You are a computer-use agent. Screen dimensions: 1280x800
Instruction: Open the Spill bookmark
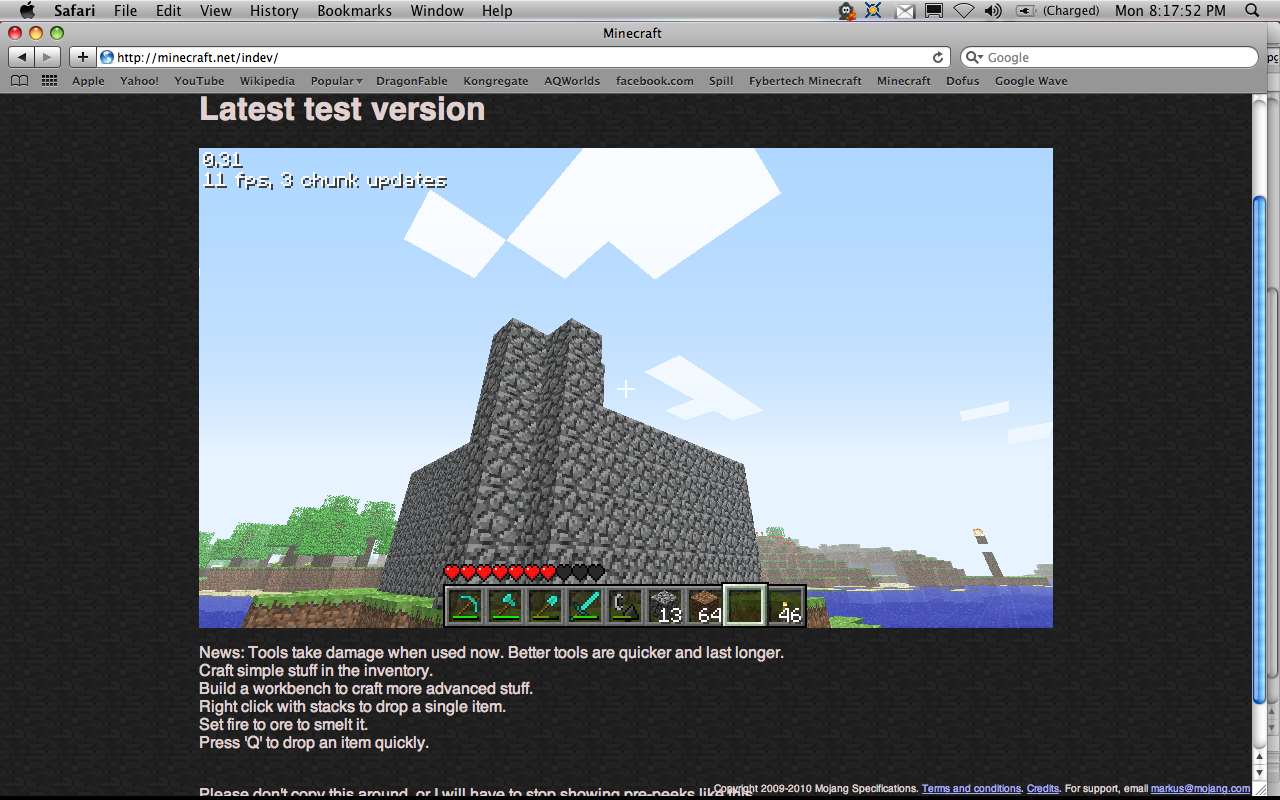721,81
